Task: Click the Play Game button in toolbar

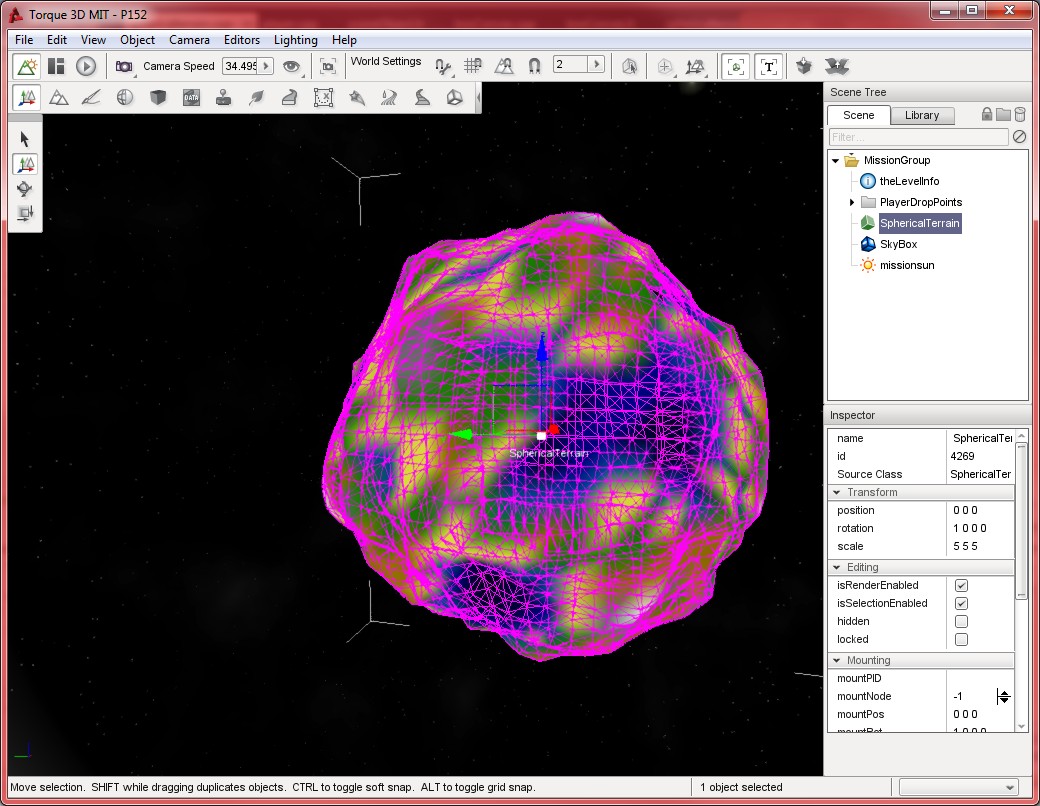Action: (86, 66)
